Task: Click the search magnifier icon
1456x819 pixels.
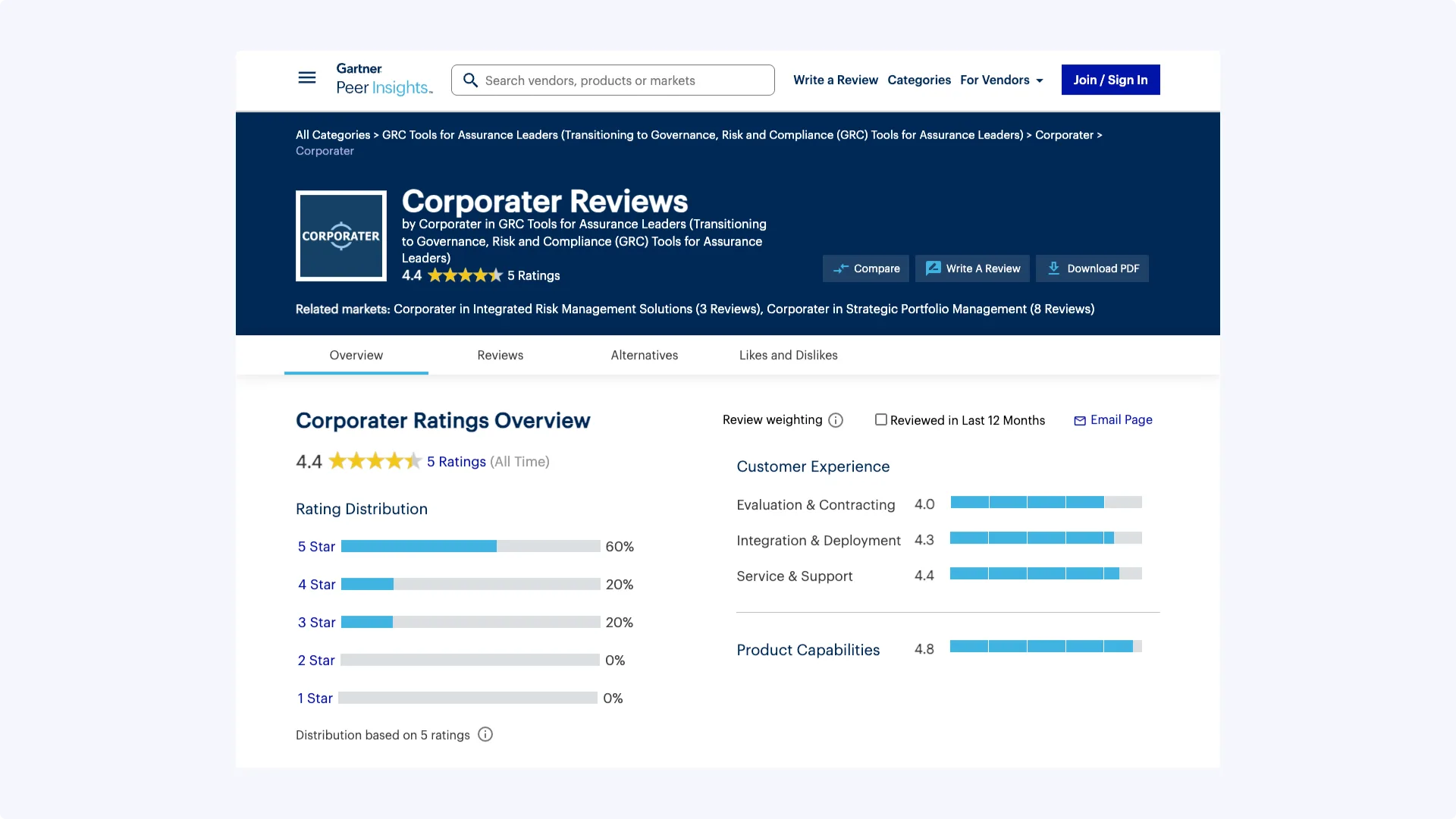Action: point(470,80)
